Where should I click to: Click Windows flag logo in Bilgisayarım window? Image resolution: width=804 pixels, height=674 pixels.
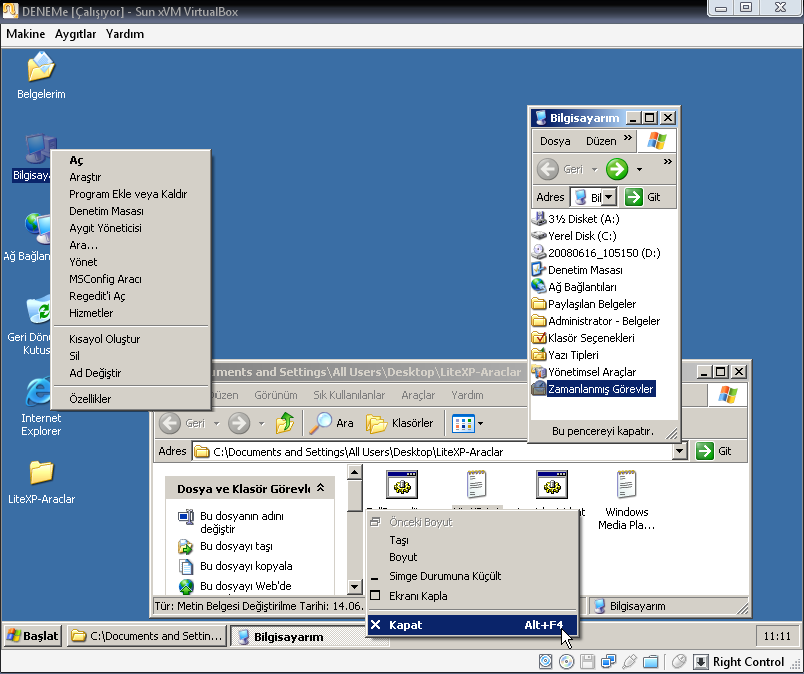(656, 141)
